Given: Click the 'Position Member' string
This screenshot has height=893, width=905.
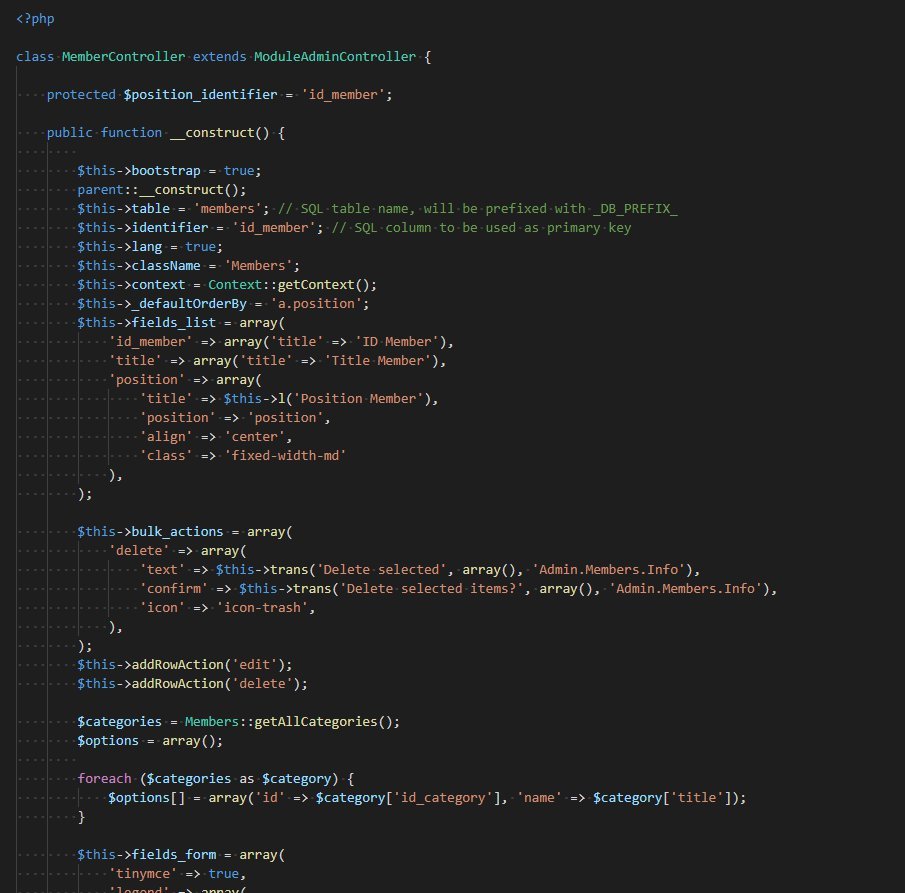Looking at the screenshot, I should click(x=358, y=399).
